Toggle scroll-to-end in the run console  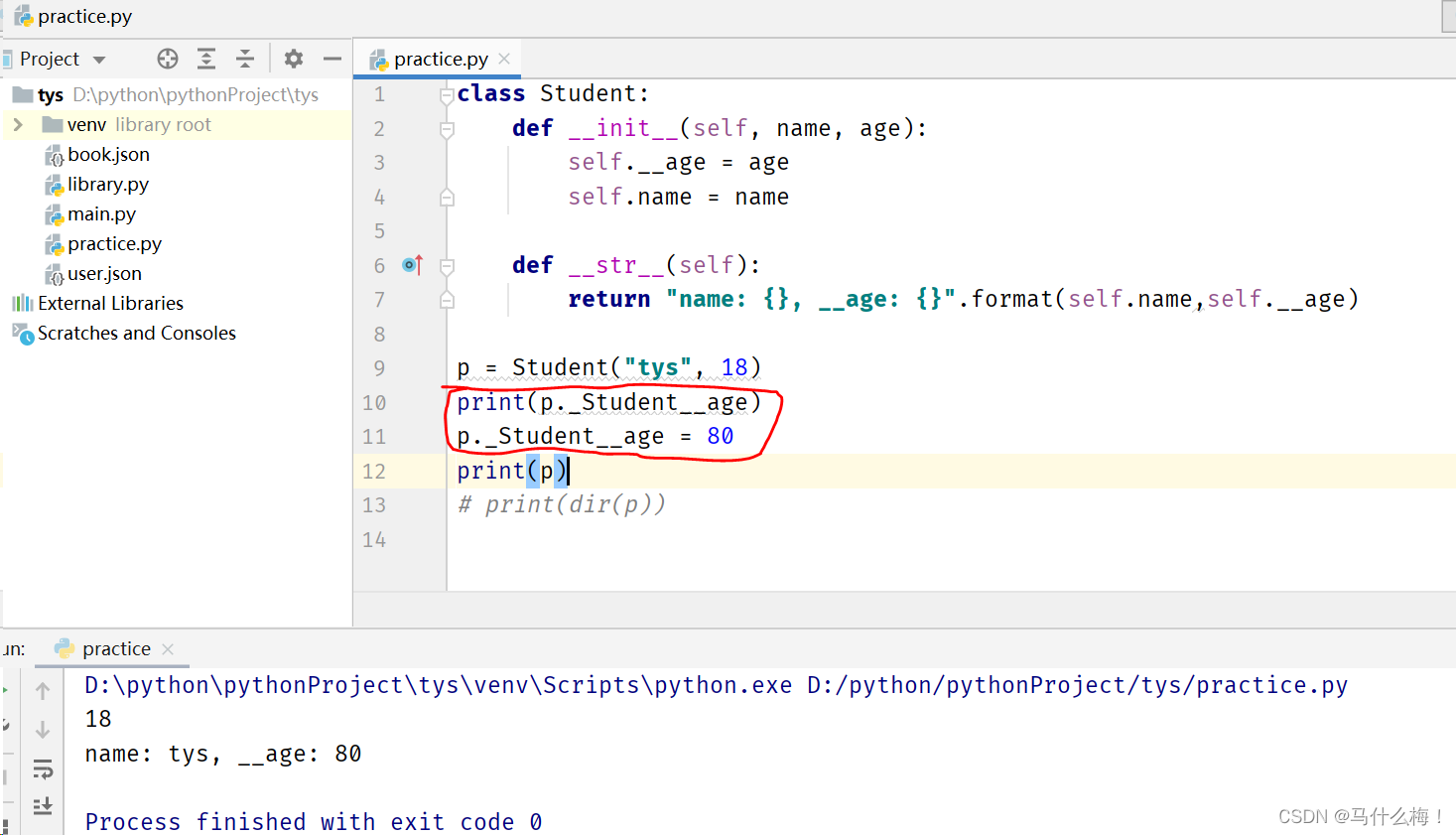tap(42, 806)
